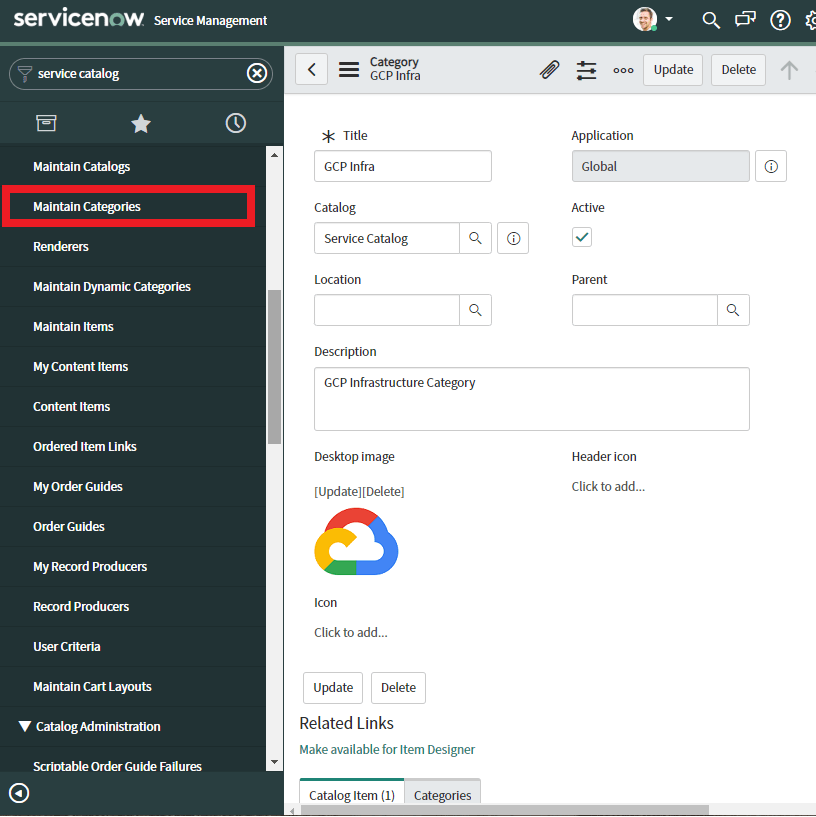816x817 pixels.
Task: Click the Description text area
Action: click(x=531, y=399)
